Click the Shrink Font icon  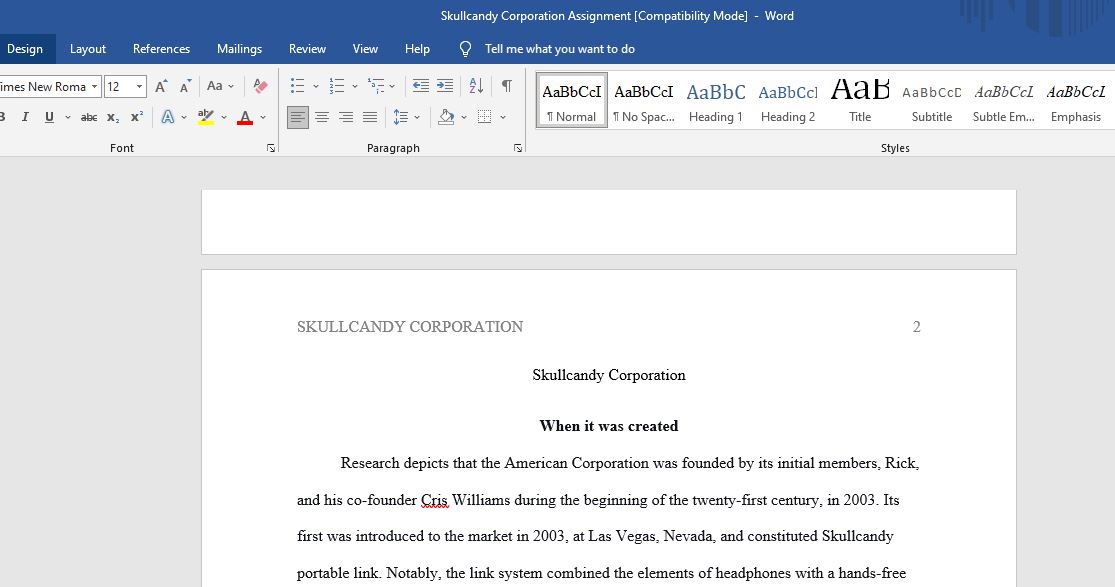point(186,86)
